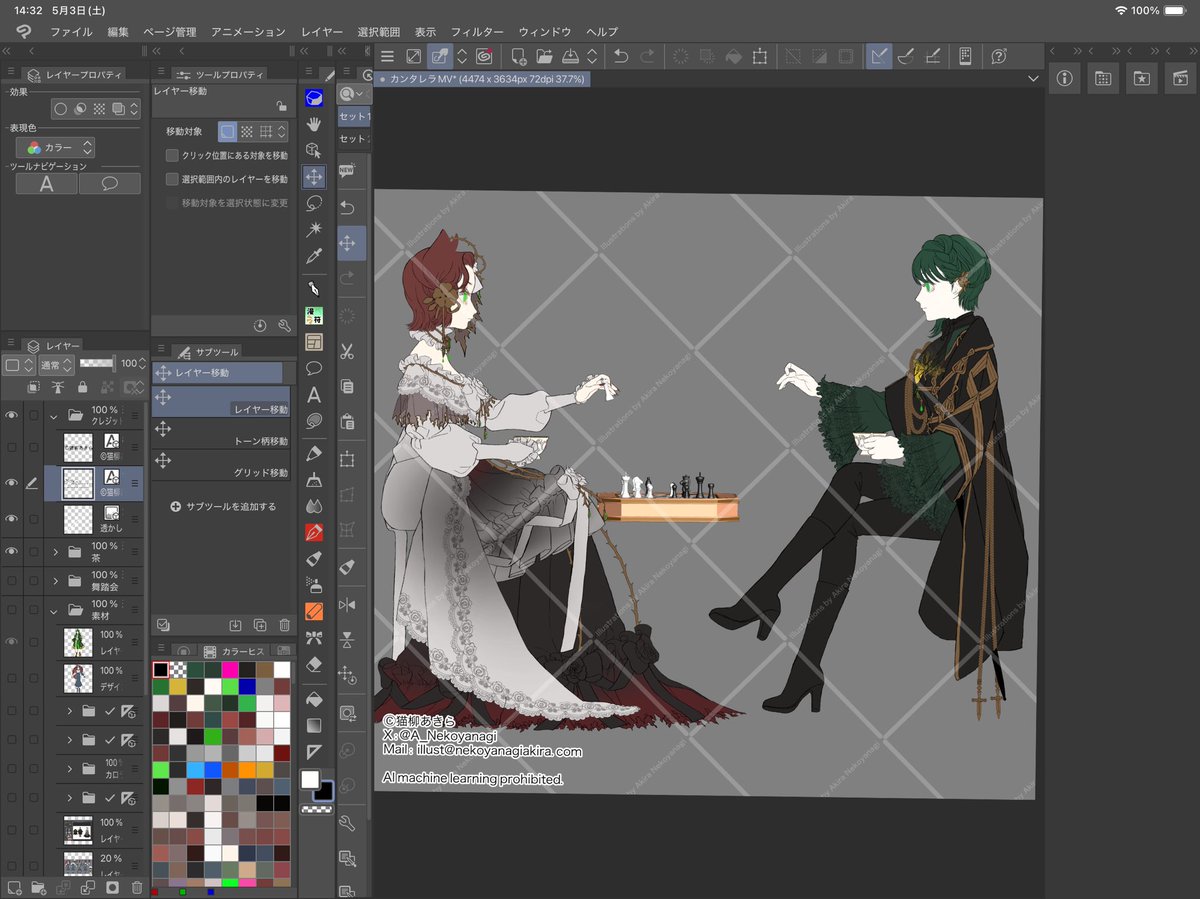Click the scissors Cut icon in quick access
1200x899 pixels.
click(x=348, y=351)
